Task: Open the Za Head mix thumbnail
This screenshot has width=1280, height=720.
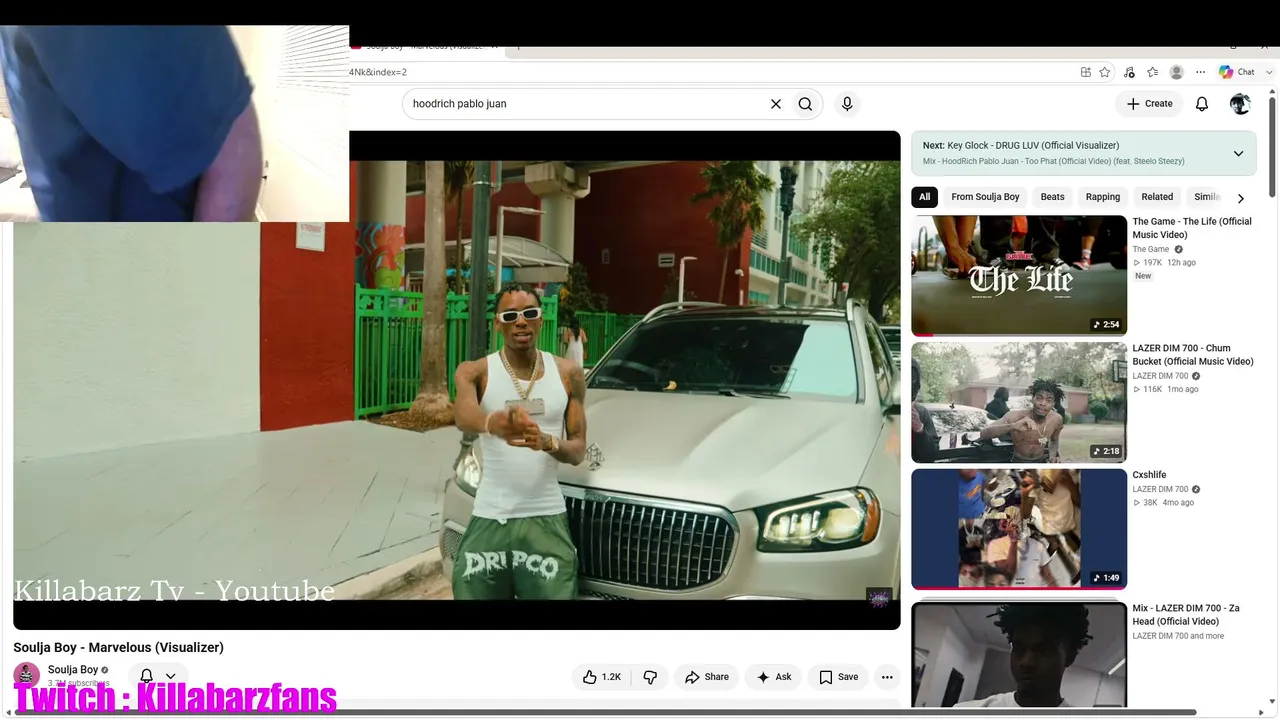Action: (x=1019, y=654)
